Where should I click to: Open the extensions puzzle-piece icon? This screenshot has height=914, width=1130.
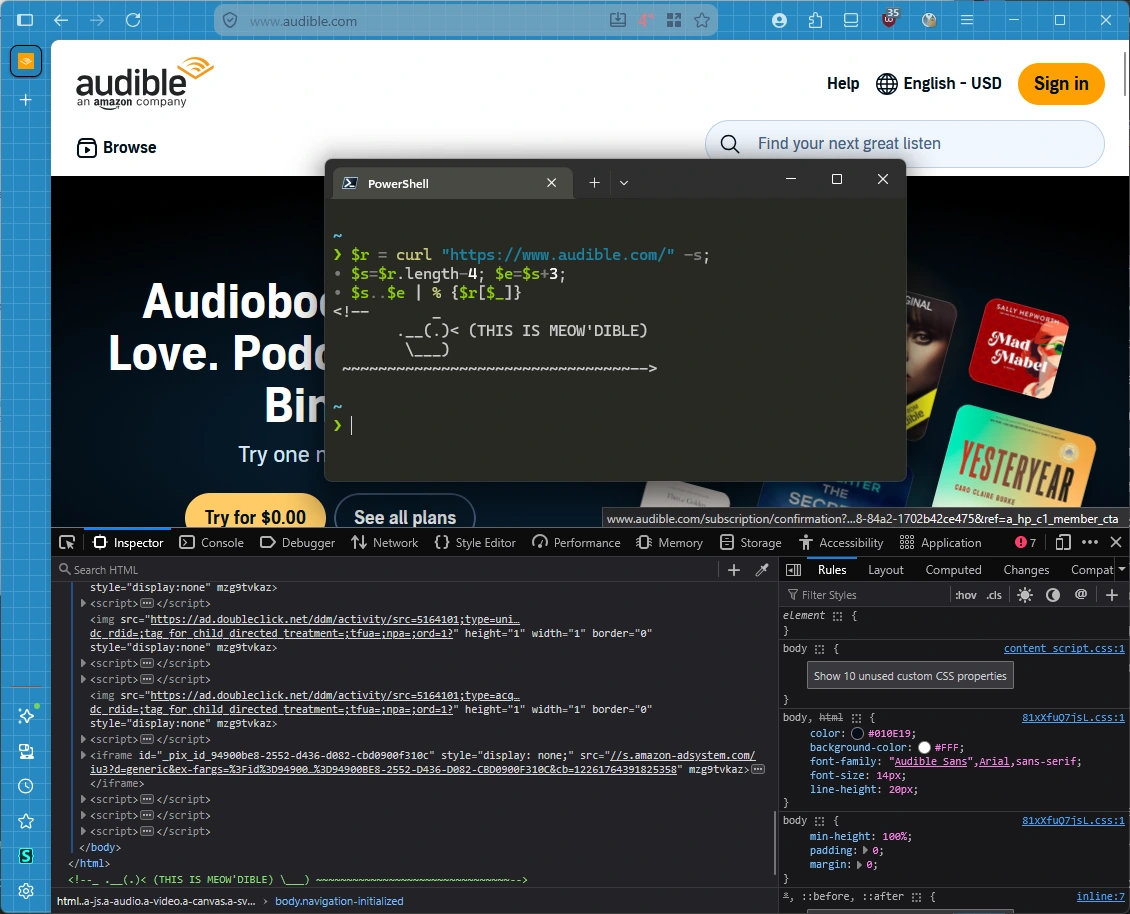point(815,20)
